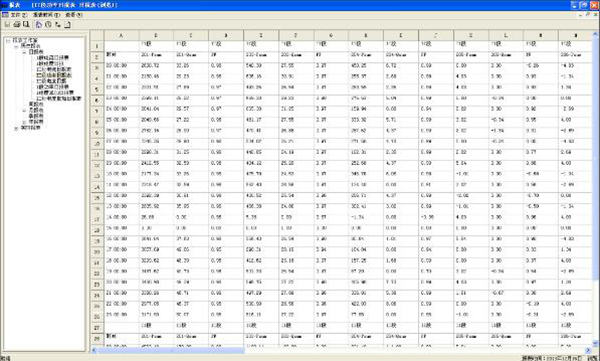Select the highlighted report under 日报表
The image size is (600, 361).
click(54, 75)
